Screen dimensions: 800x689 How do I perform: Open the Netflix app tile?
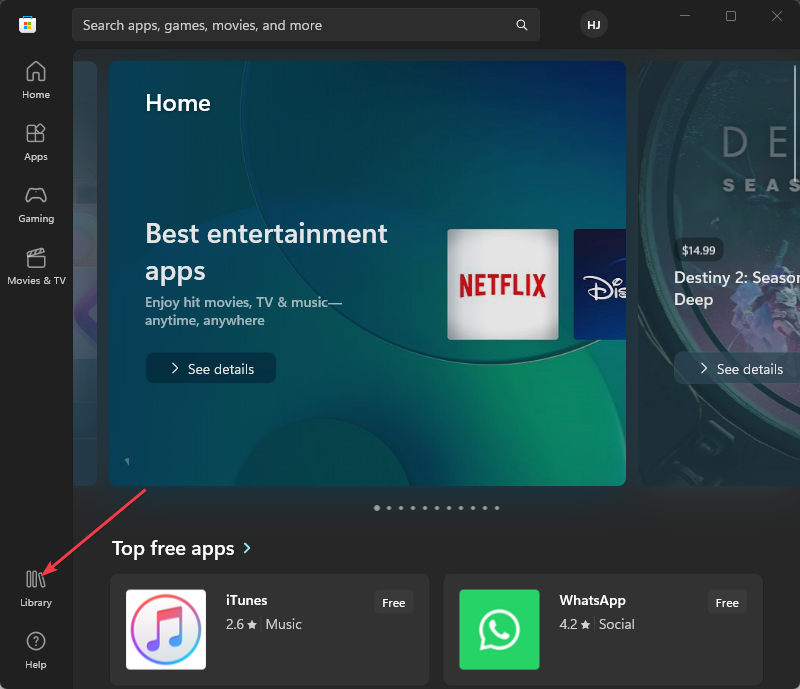(503, 284)
